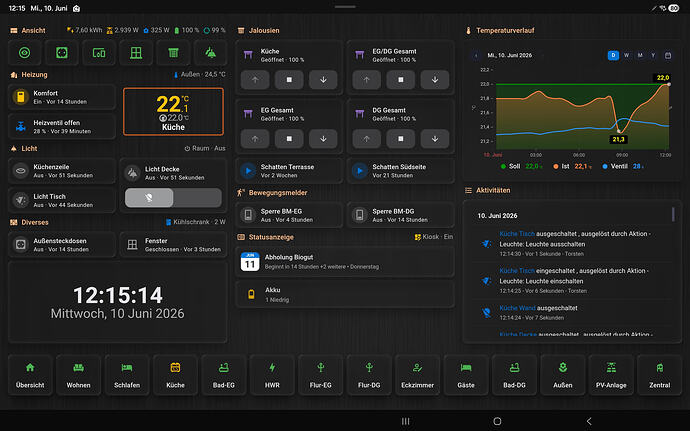Tap the 7,60 kWh solar energy chip
Screen dimensions: 690x431
pyautogui.click(x=84, y=30)
